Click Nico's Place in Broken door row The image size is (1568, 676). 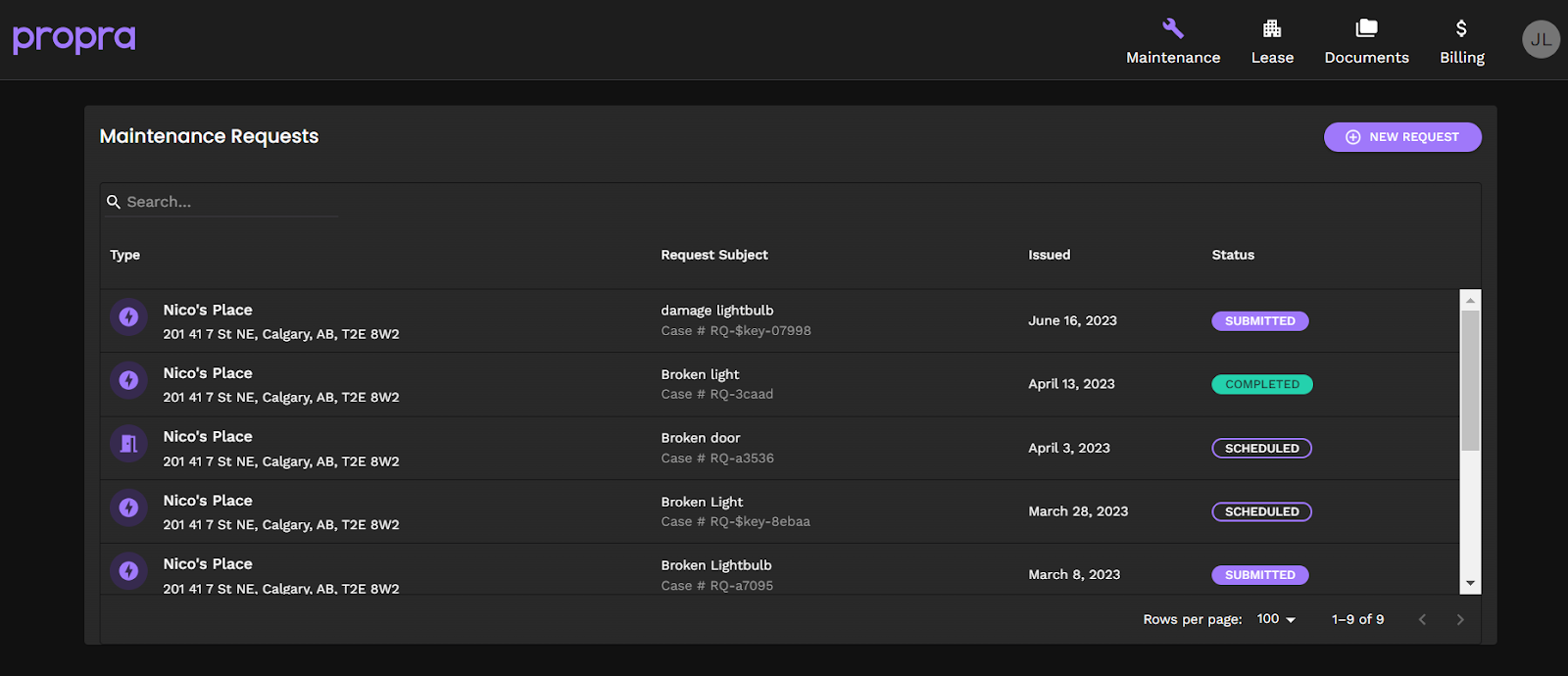tap(208, 437)
